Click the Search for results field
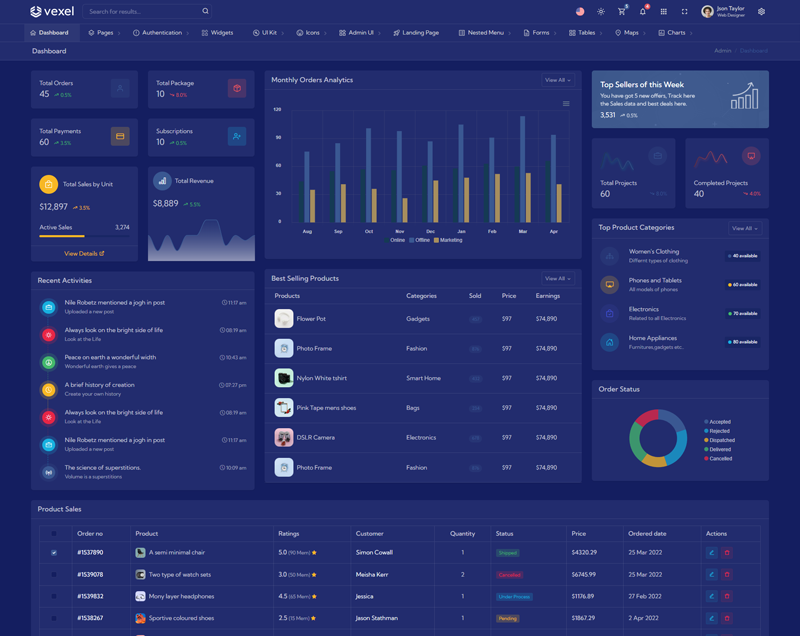This screenshot has height=636, width=800. 143,12
